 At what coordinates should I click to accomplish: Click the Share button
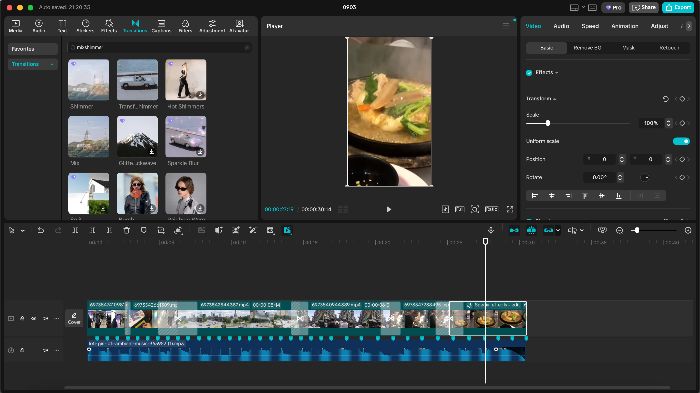pos(644,7)
